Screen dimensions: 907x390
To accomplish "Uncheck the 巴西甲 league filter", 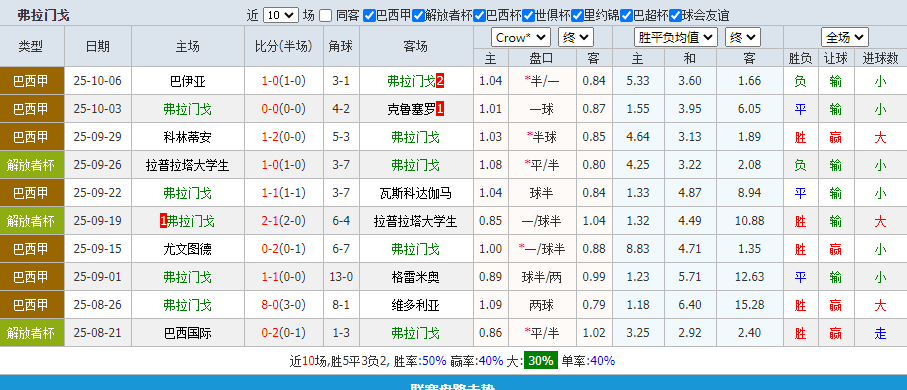I will coord(370,16).
